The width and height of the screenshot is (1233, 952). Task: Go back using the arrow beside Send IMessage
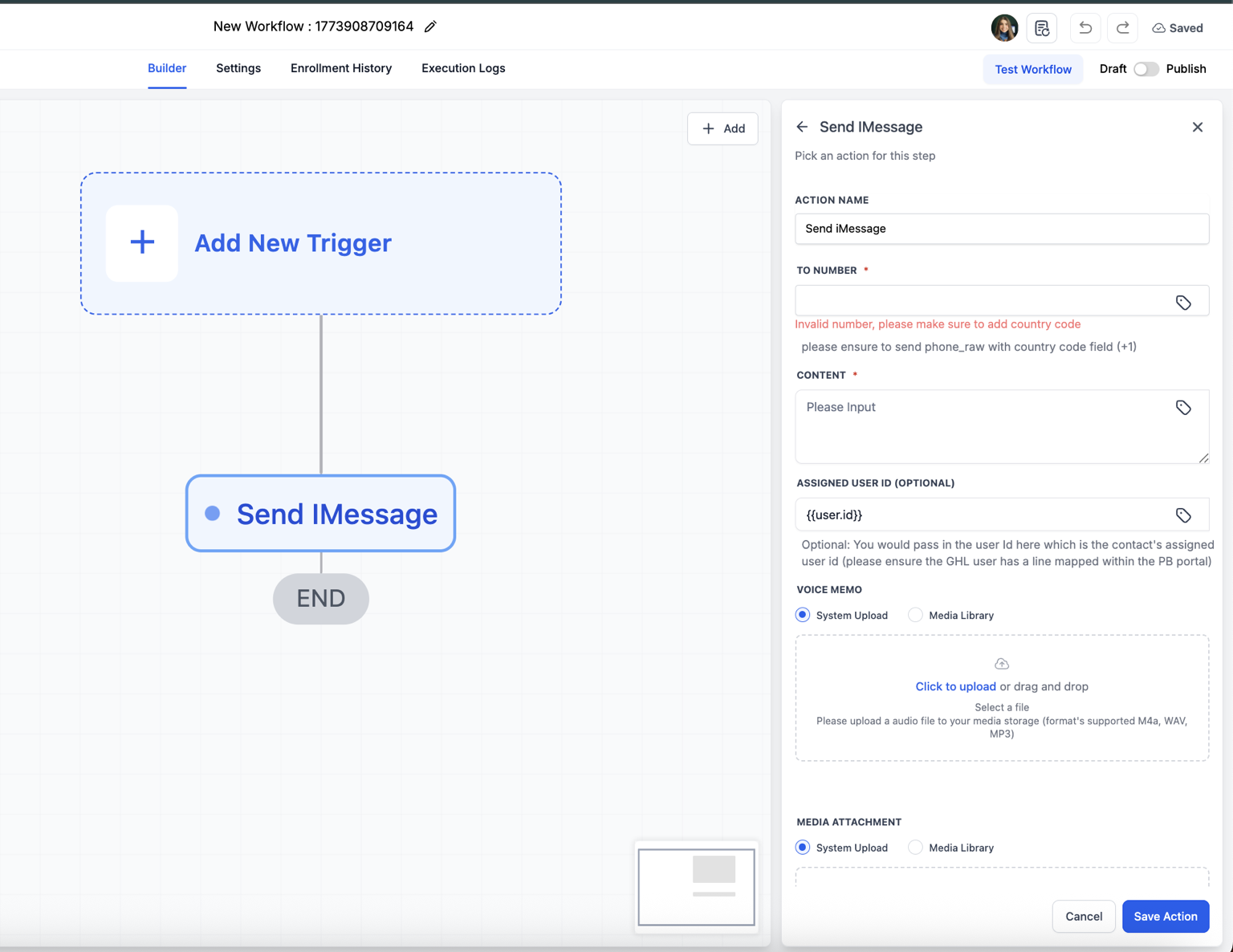coord(802,127)
